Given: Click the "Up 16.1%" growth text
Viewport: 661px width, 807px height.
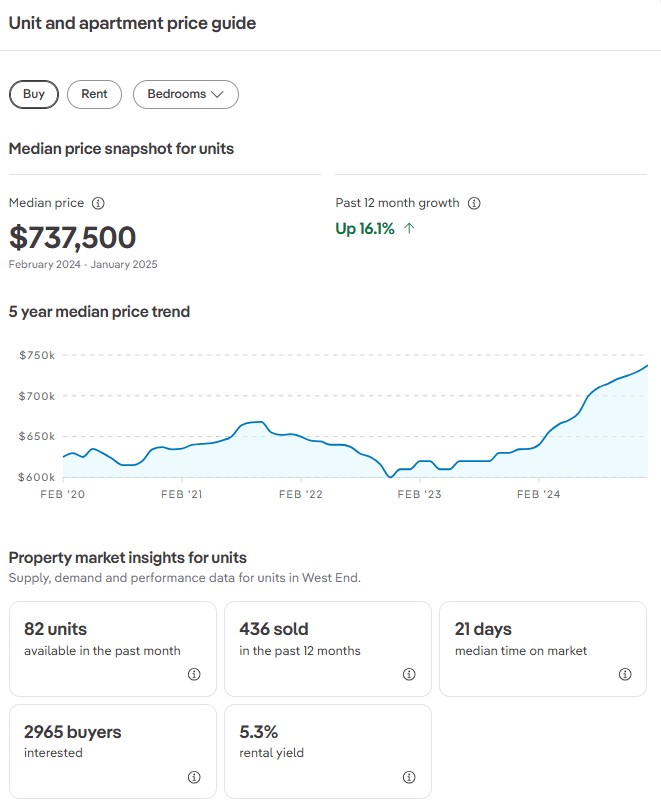Looking at the screenshot, I should click(x=365, y=229).
